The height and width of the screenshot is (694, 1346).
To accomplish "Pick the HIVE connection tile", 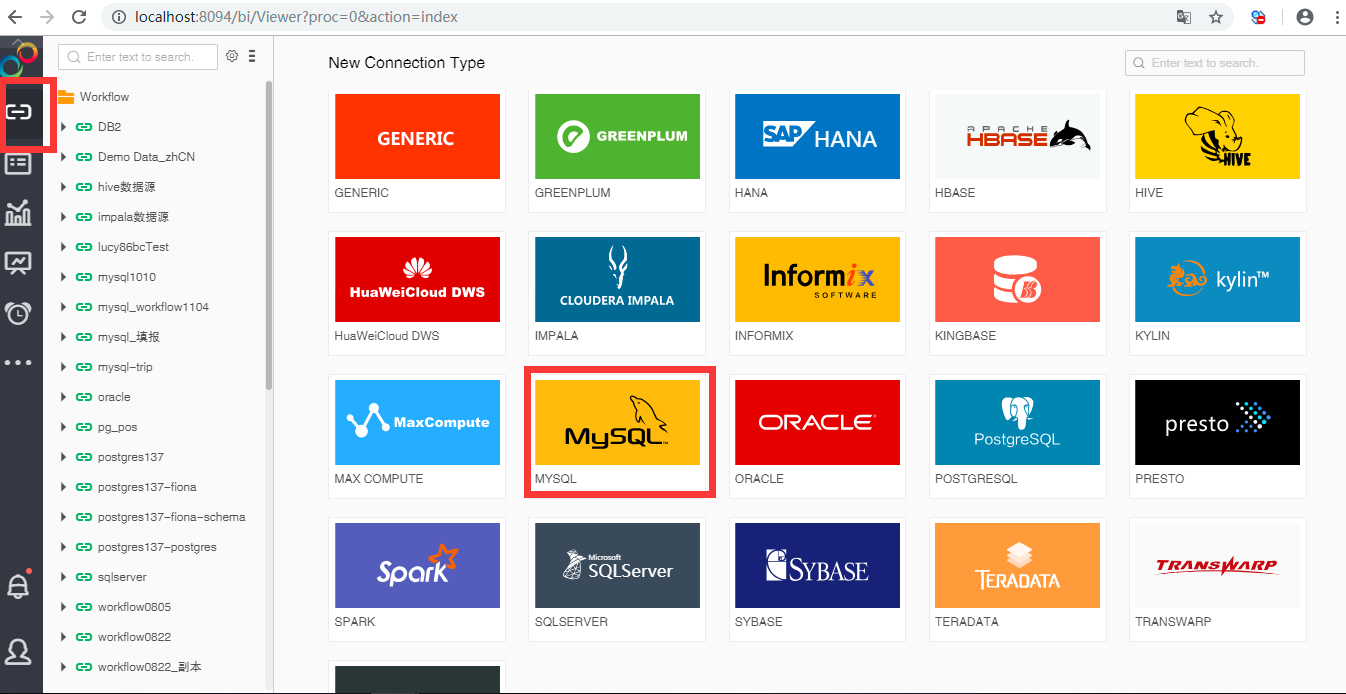I will click(1217, 149).
